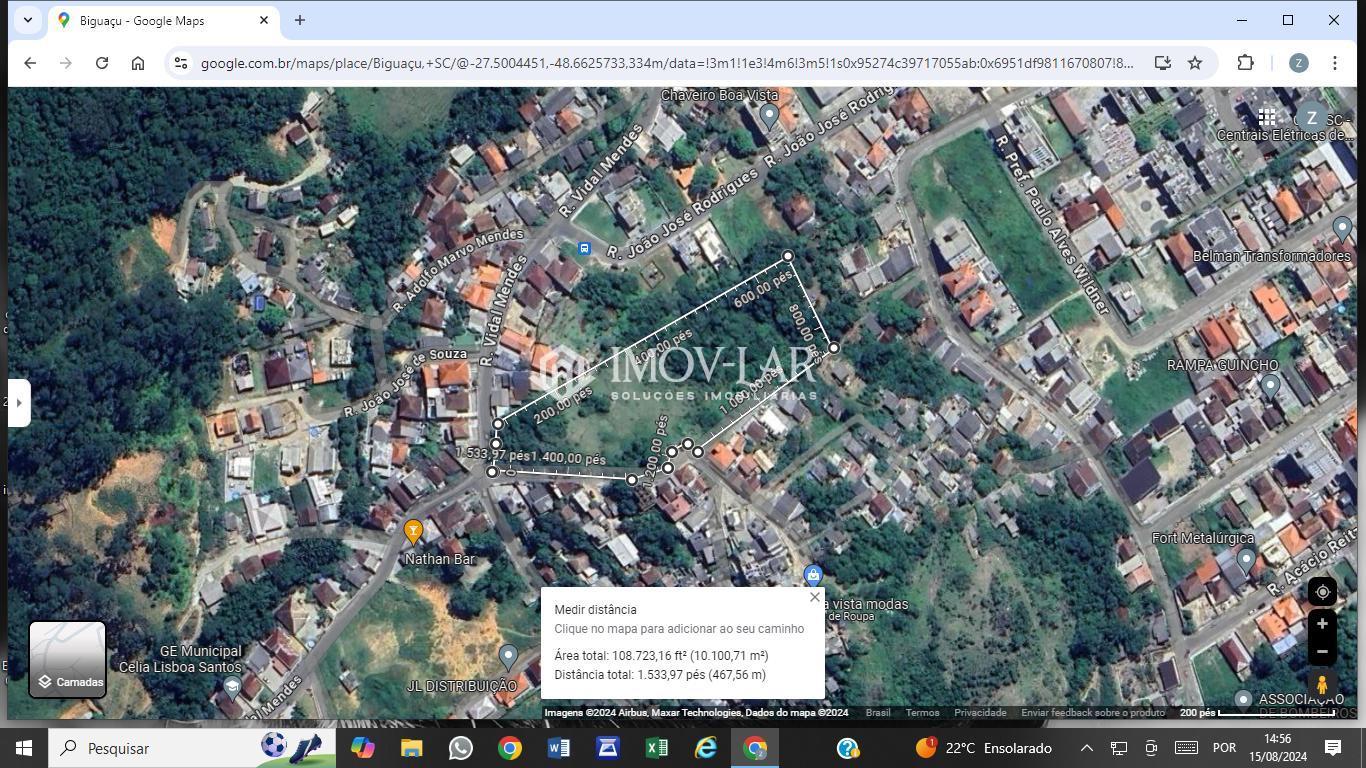Screen dimensions: 1366x768
Task: Click the Nathan Bar map pin
Action: click(x=413, y=532)
